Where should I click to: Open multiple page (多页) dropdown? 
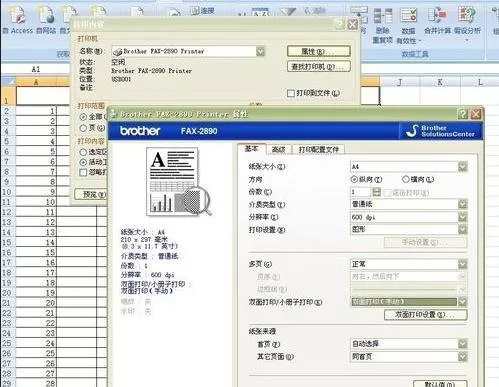[463, 264]
